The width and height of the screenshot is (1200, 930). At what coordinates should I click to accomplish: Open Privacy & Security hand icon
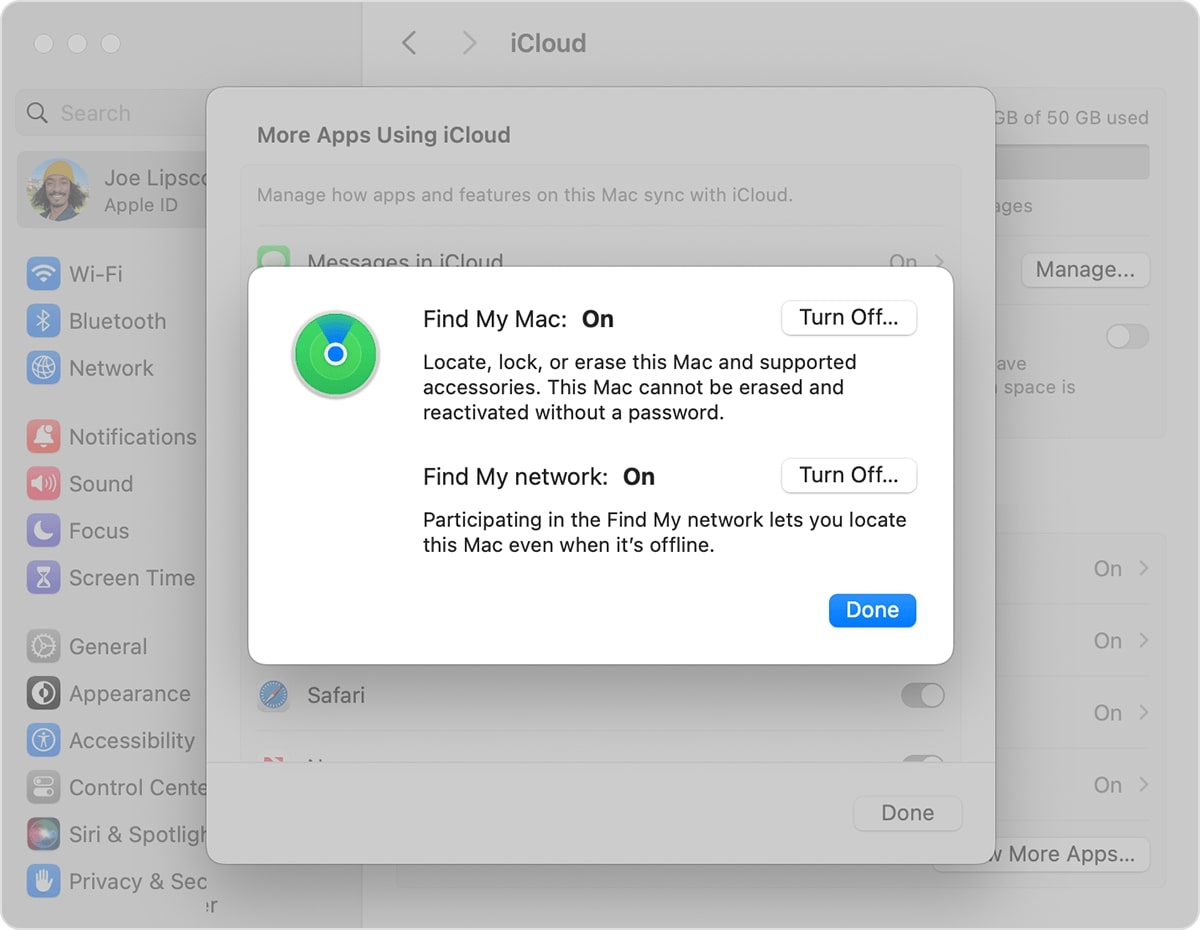pos(43,881)
